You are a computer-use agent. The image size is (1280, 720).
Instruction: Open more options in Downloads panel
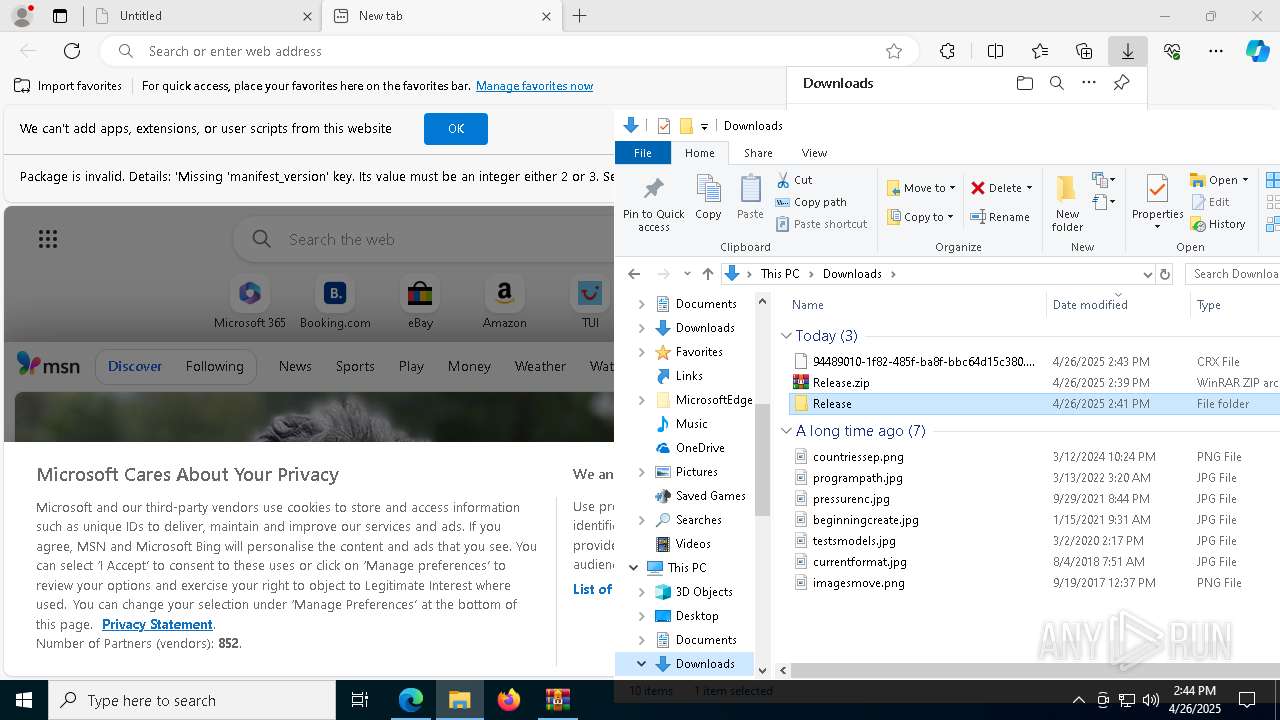click(x=1089, y=83)
